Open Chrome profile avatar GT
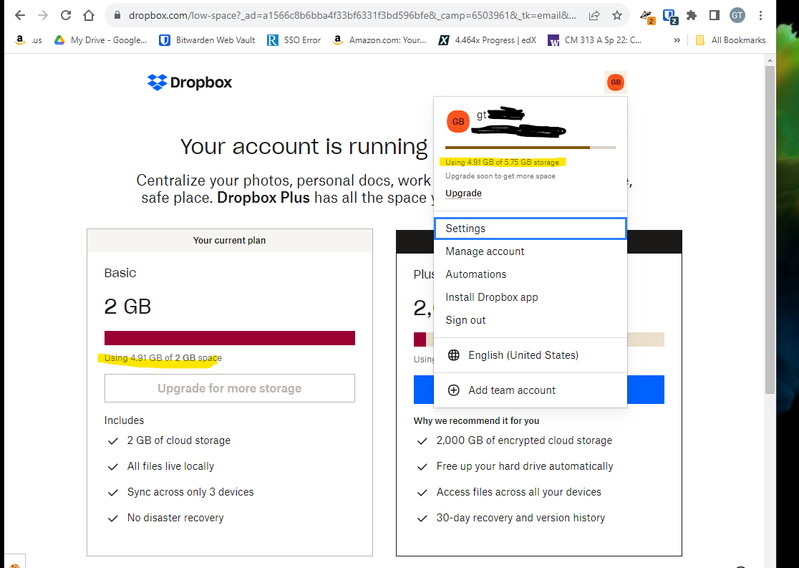The width and height of the screenshot is (799, 568). [x=737, y=15]
